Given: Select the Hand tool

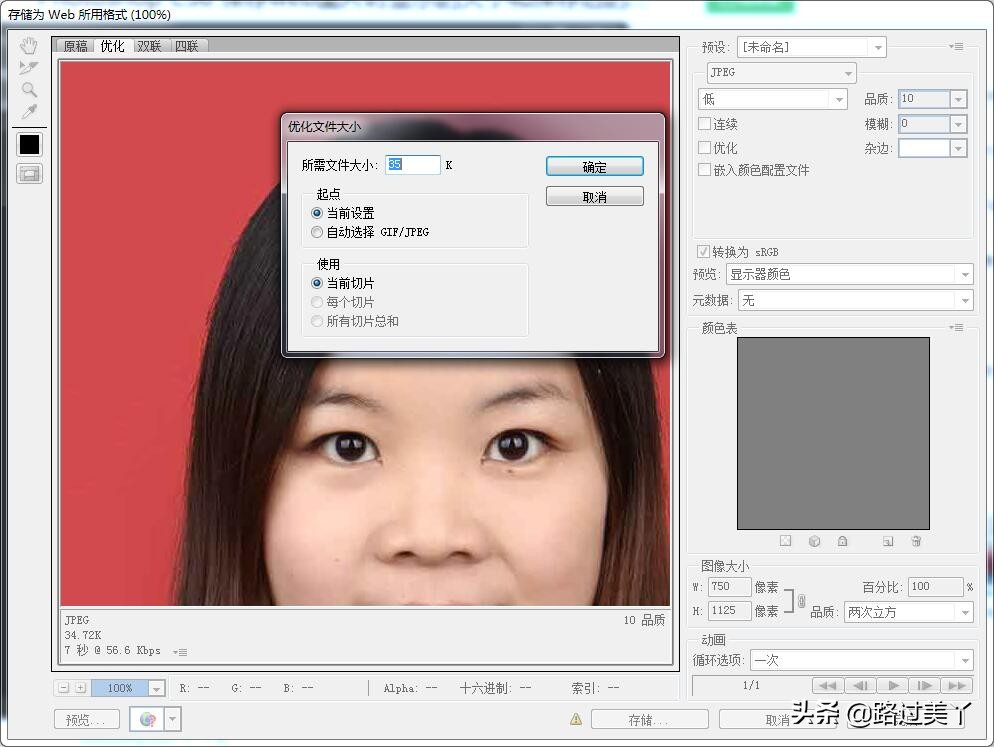Looking at the screenshot, I should (x=29, y=46).
